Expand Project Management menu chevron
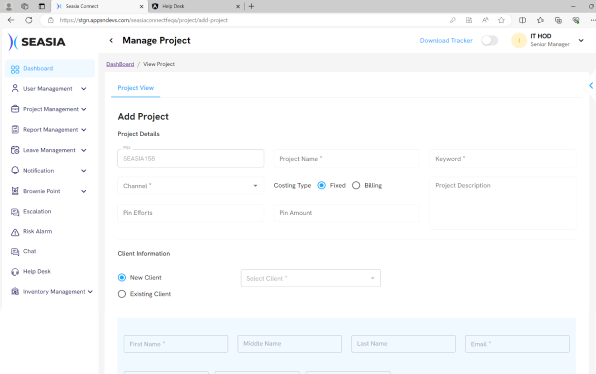596x374 pixels. click(x=84, y=109)
